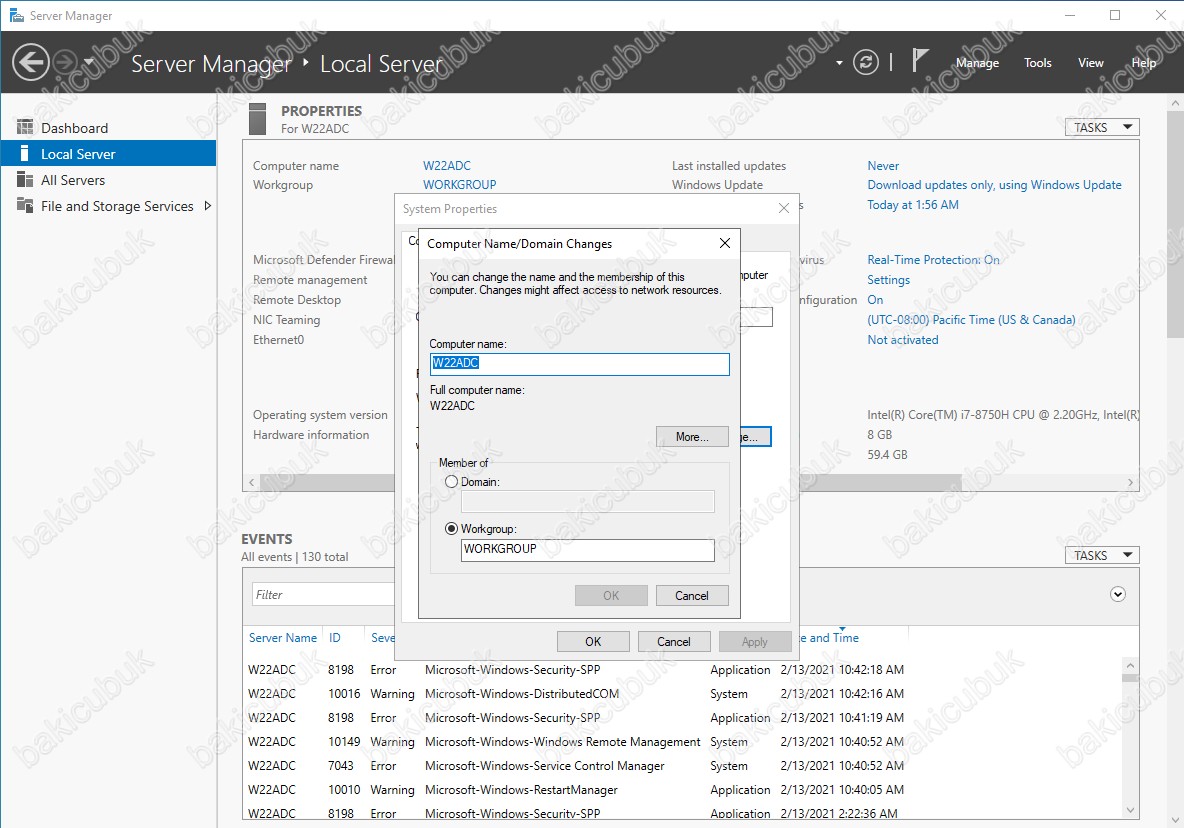Expand events filter chevron circle
The height and width of the screenshot is (828, 1184).
tap(1118, 594)
